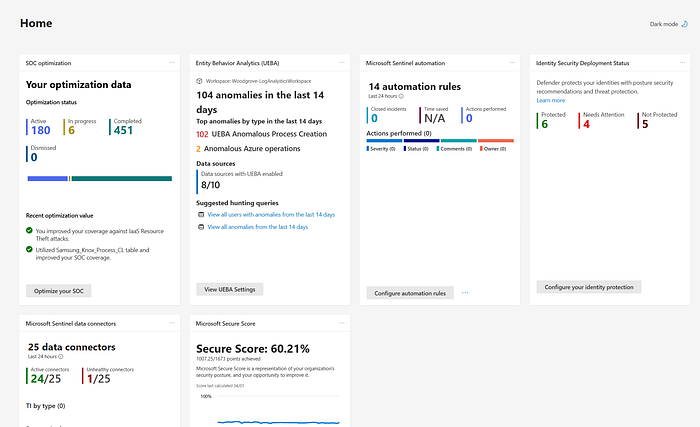
Task: Click Severity (0) legend item
Action: 381,149
